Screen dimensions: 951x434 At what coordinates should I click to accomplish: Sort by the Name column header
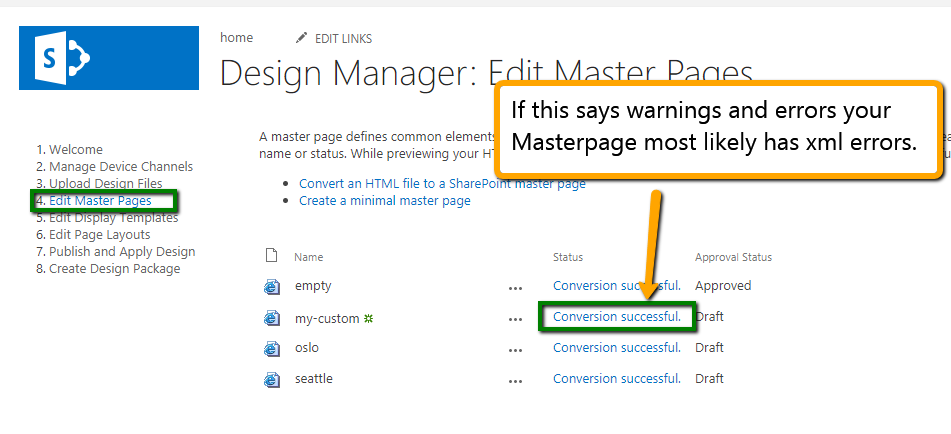[x=309, y=257]
